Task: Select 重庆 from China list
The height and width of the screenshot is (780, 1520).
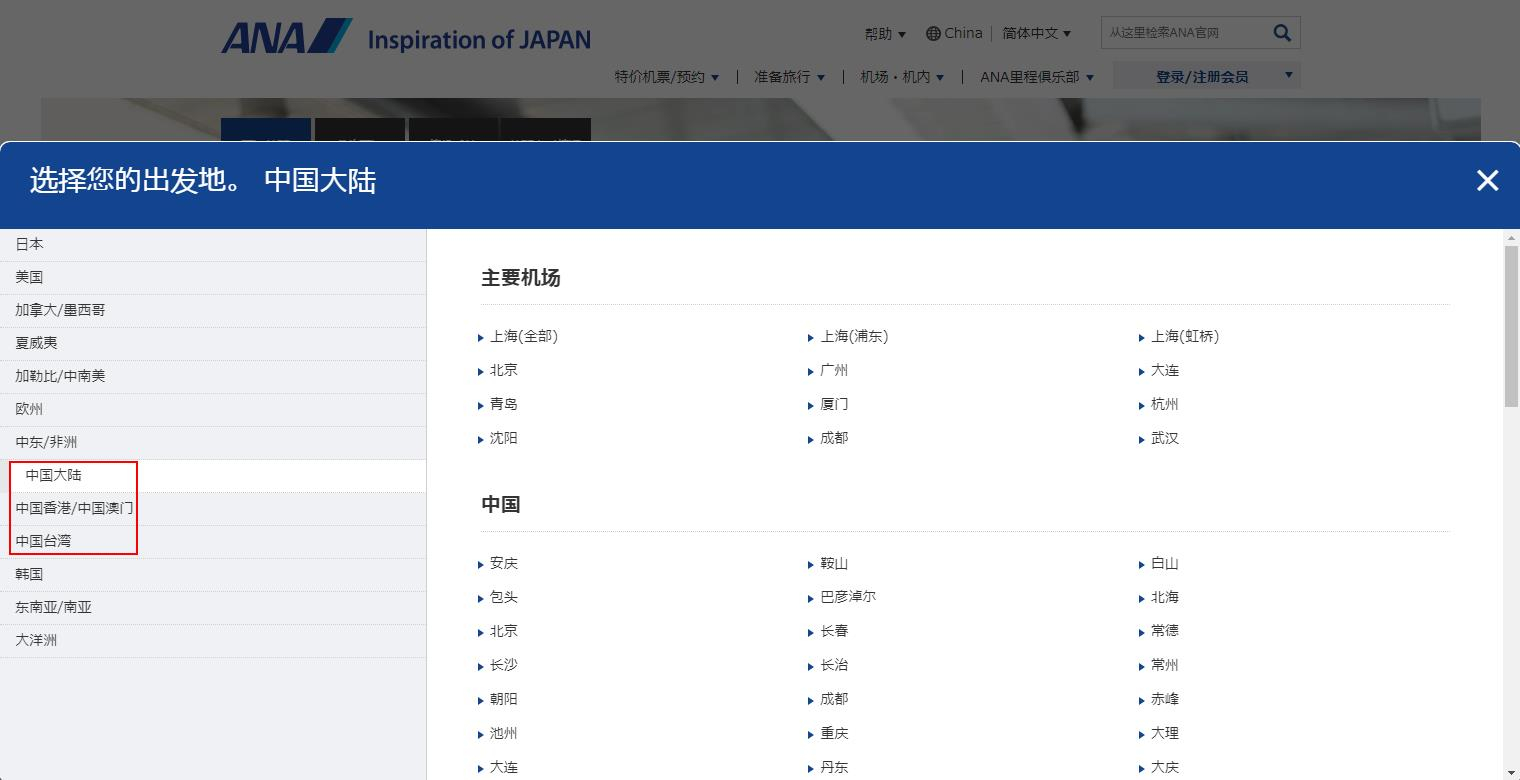Action: point(834,733)
